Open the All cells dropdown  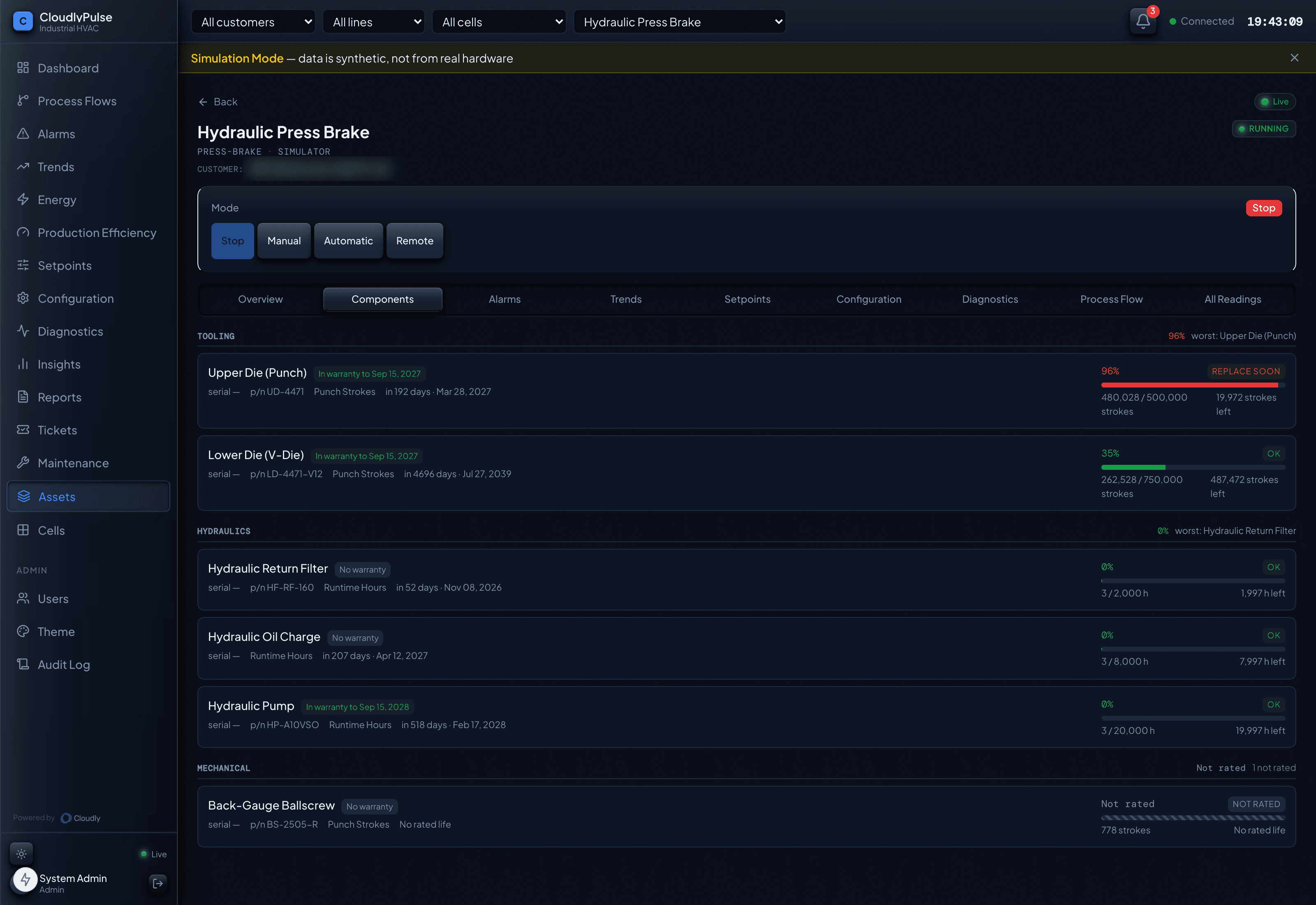[499, 21]
